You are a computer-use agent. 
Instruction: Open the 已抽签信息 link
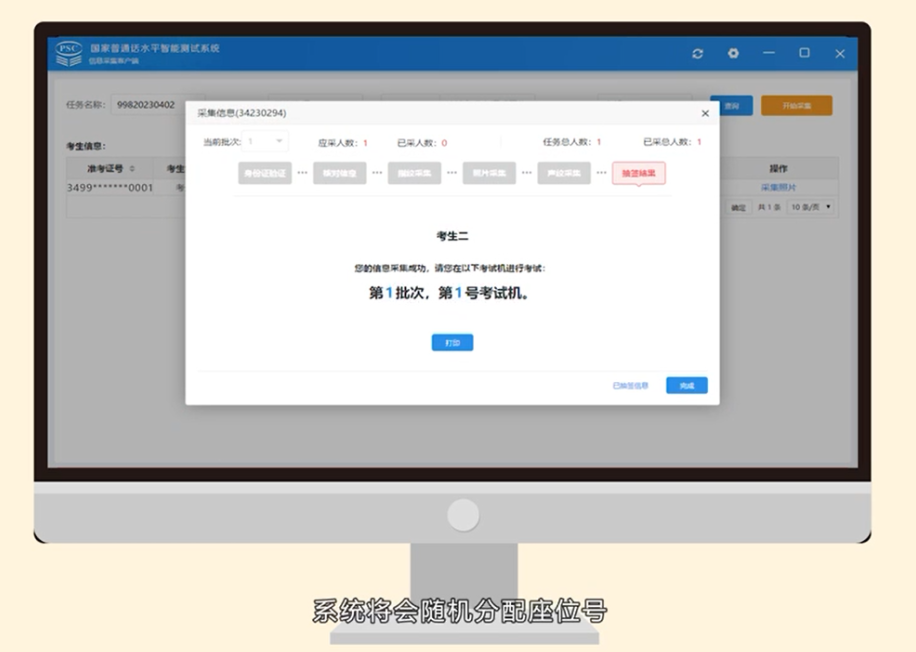pos(630,385)
